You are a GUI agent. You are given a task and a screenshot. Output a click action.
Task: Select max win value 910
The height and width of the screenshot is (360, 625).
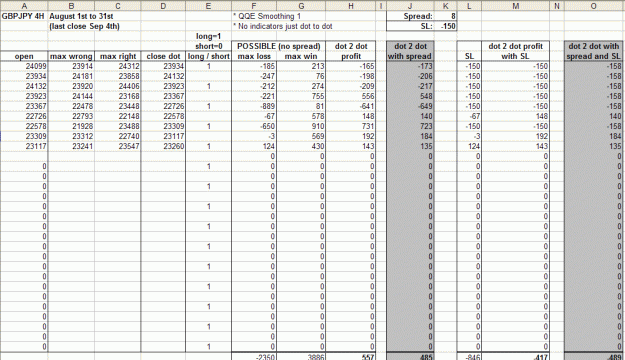pos(301,126)
